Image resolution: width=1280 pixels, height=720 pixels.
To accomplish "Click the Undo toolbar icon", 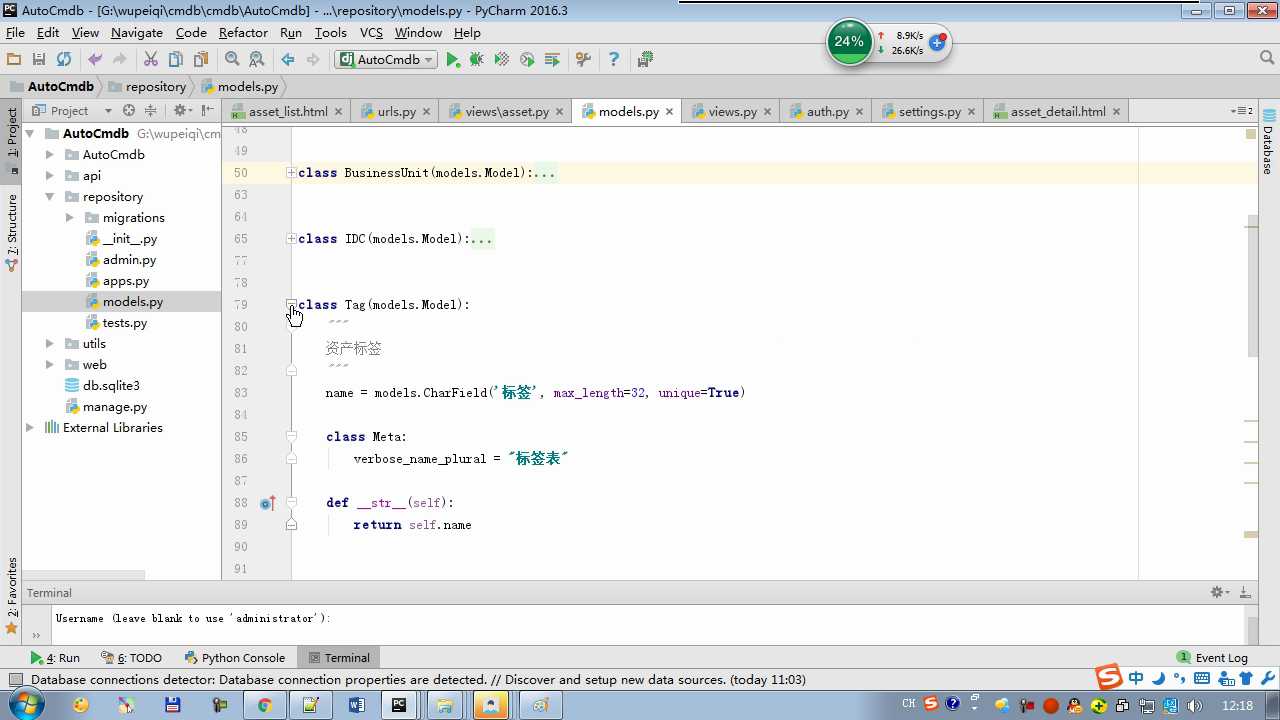I will click(x=95, y=59).
